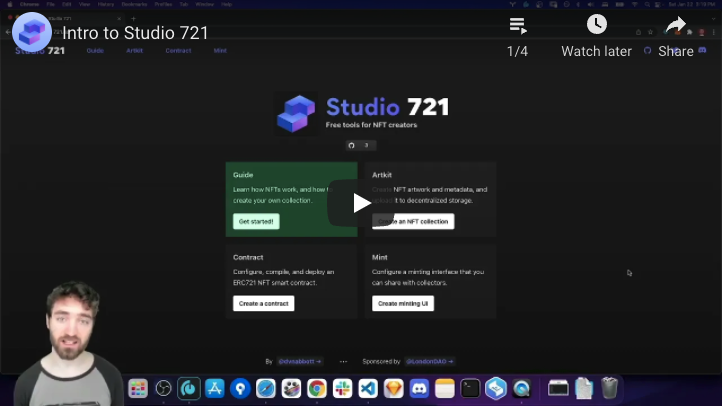This screenshot has height=406, width=722.
Task: Open the Mint link in the site navigation
Action: pos(220,51)
